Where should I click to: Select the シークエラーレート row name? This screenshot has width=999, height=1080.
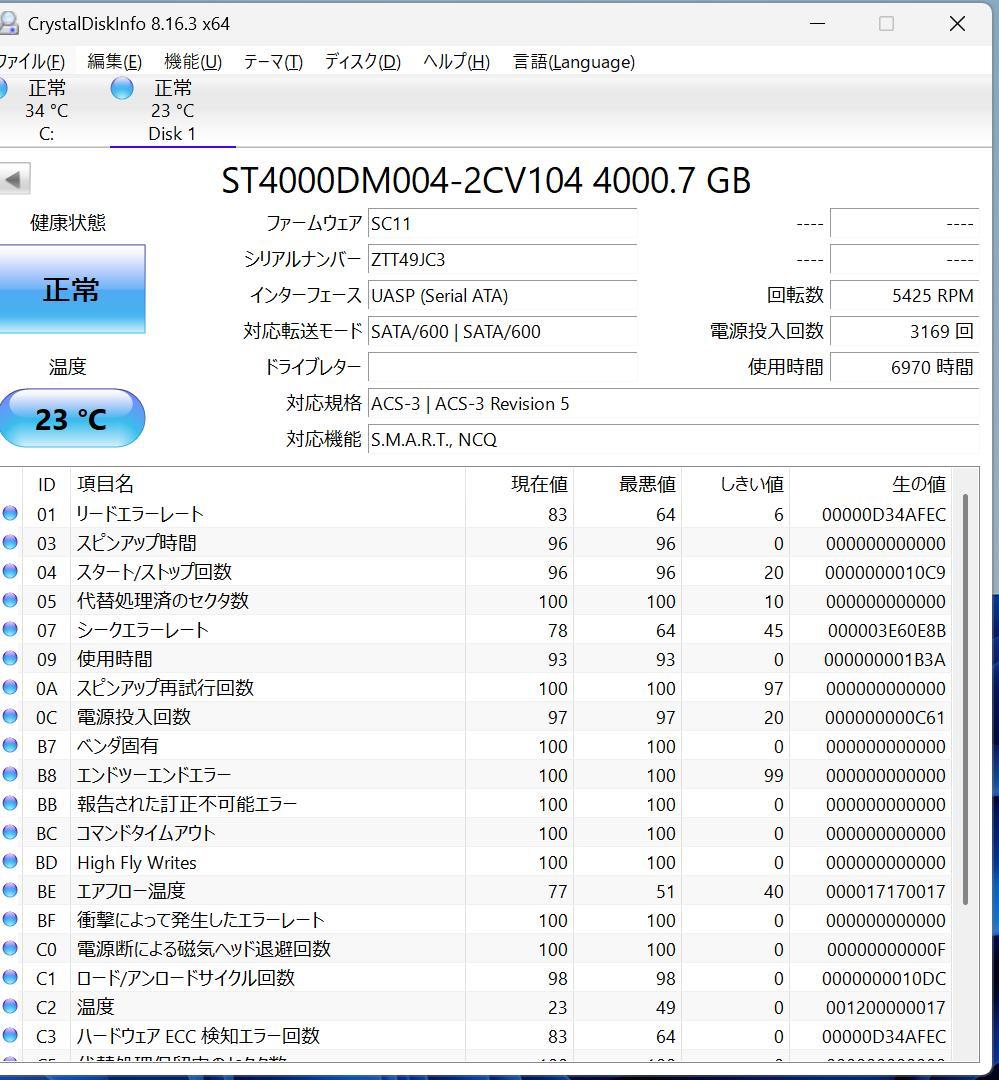click(x=143, y=630)
